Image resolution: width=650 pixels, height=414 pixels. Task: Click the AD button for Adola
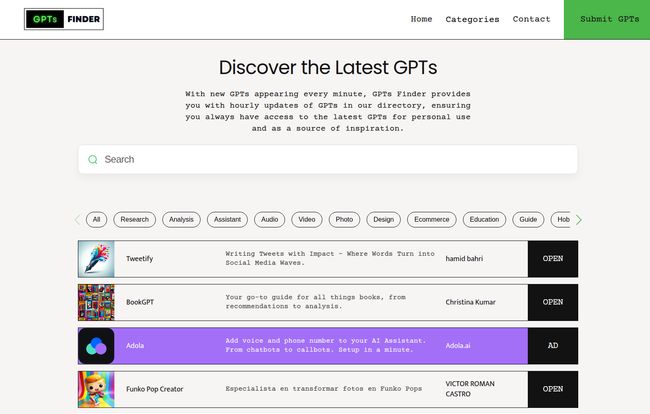[553, 346]
